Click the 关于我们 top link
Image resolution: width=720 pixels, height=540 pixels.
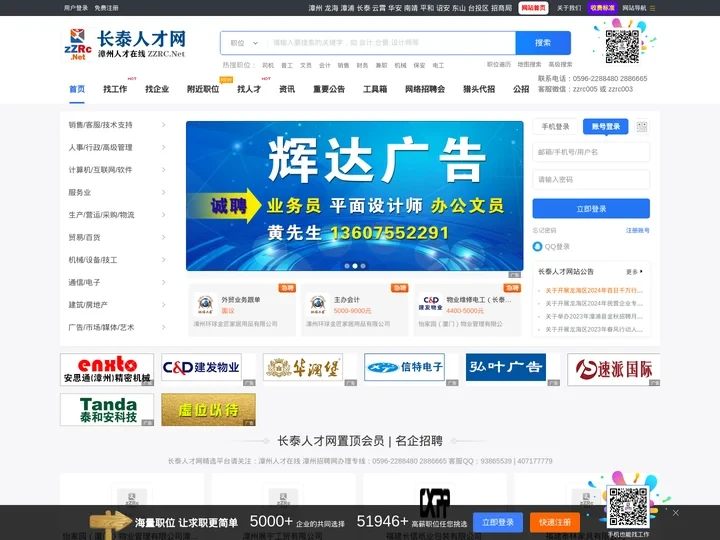(x=568, y=8)
